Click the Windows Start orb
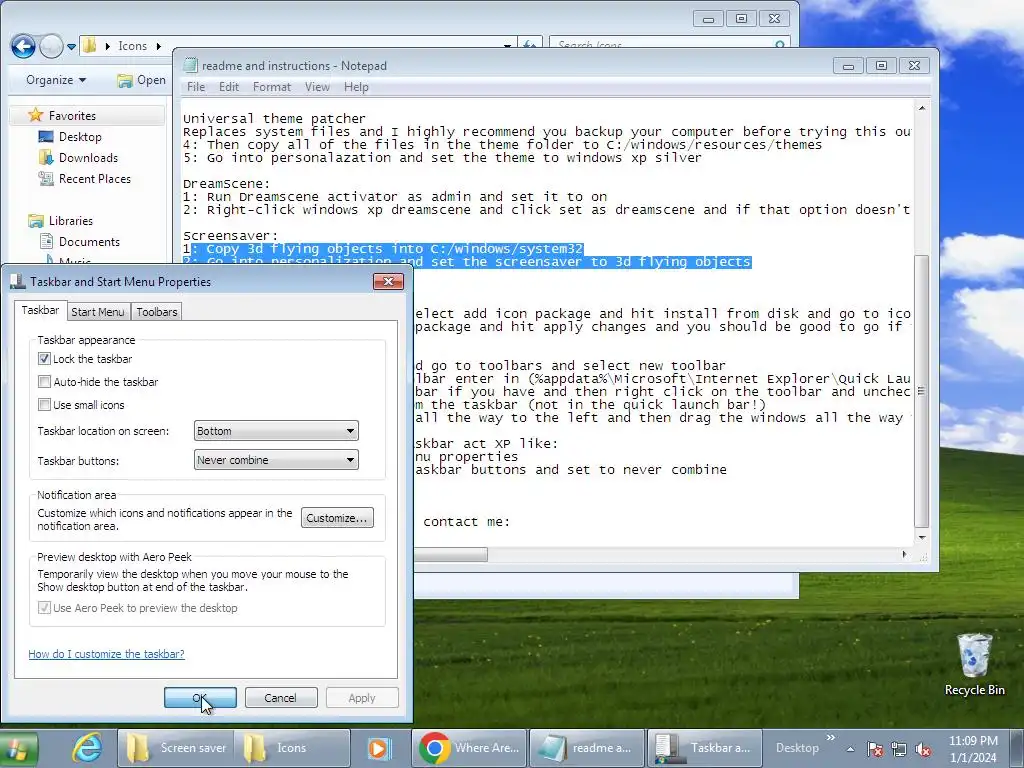This screenshot has width=1024, height=768. click(18, 748)
